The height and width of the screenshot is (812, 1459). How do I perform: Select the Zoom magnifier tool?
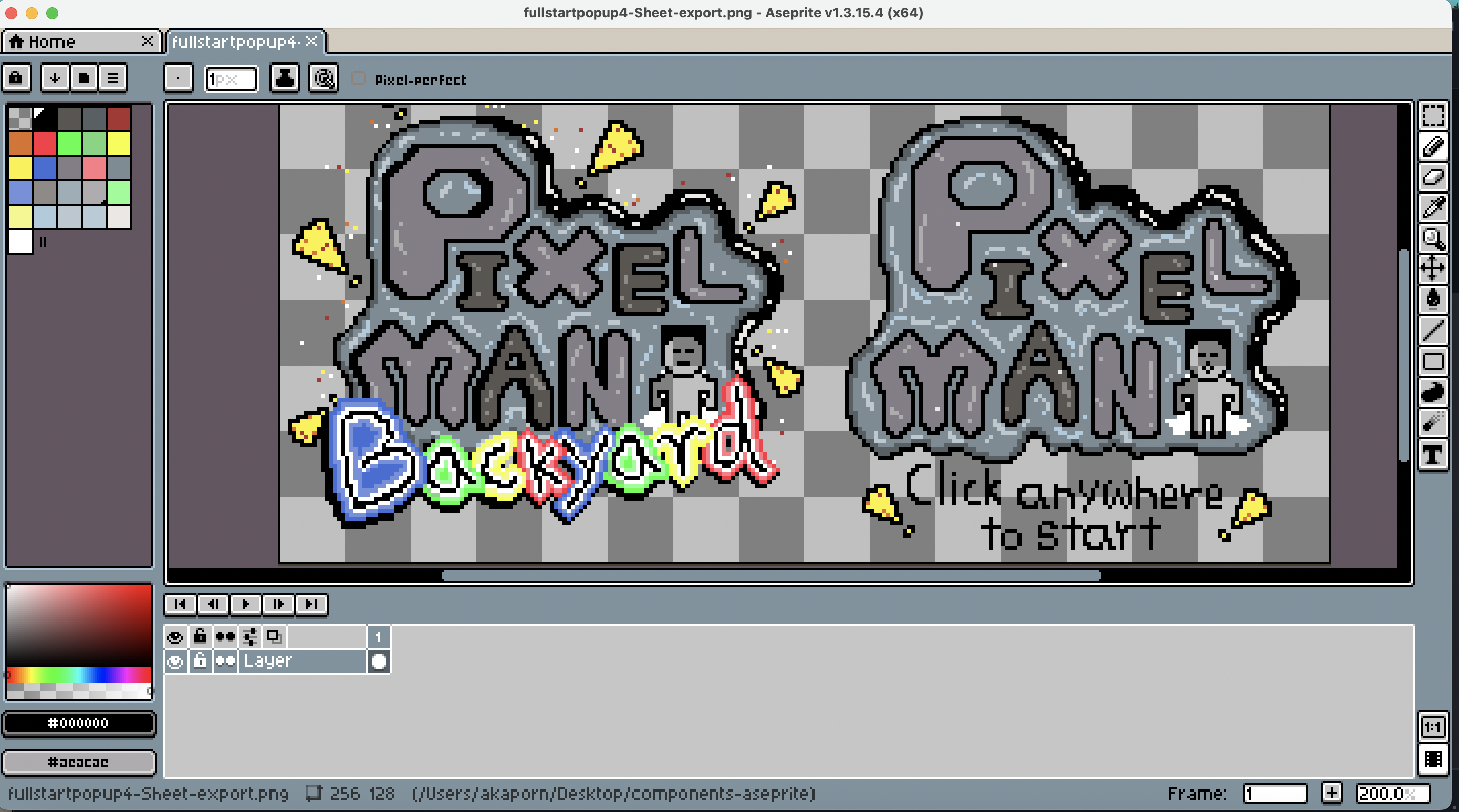pyautogui.click(x=1432, y=239)
